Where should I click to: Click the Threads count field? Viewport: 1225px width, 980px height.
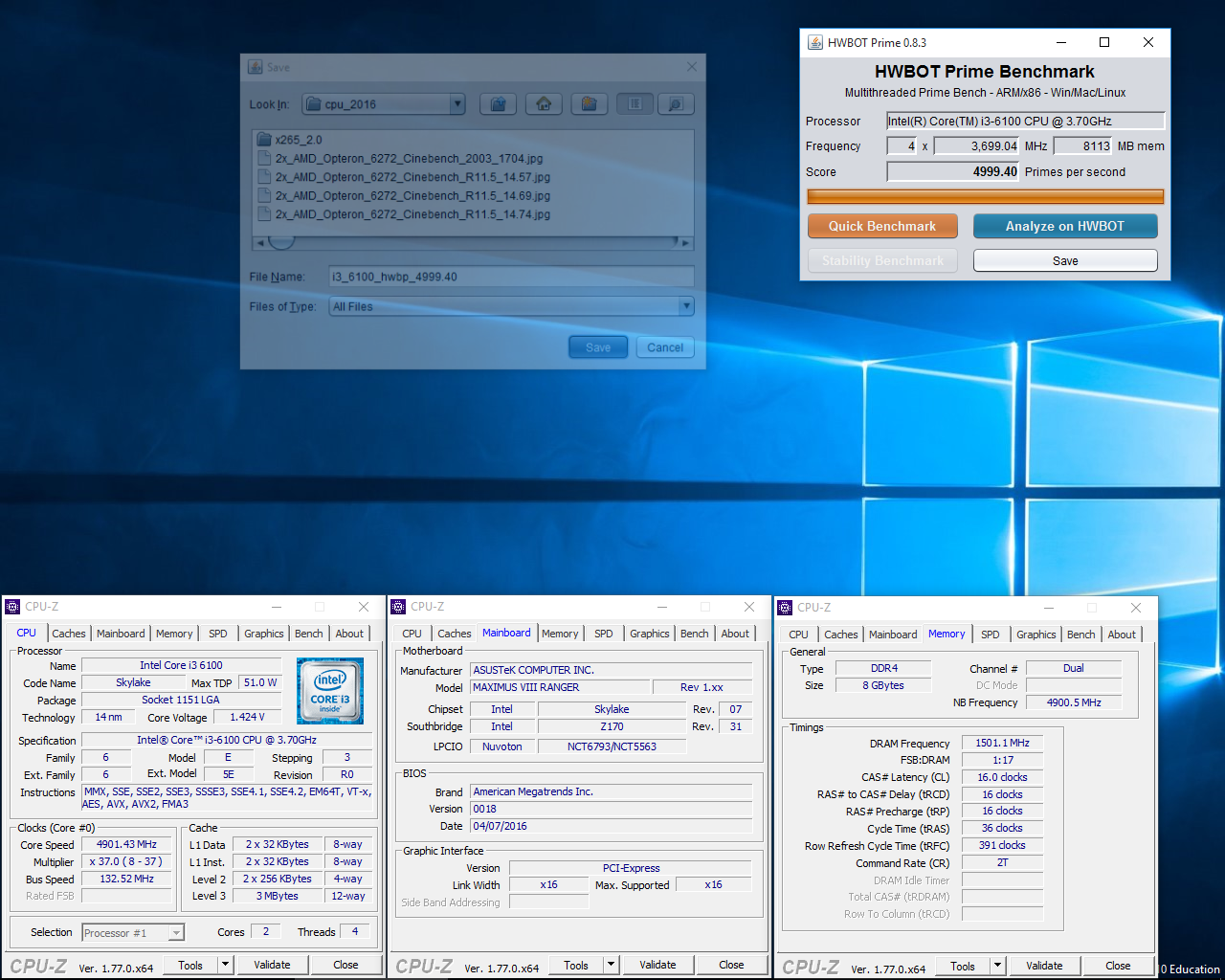(355, 931)
